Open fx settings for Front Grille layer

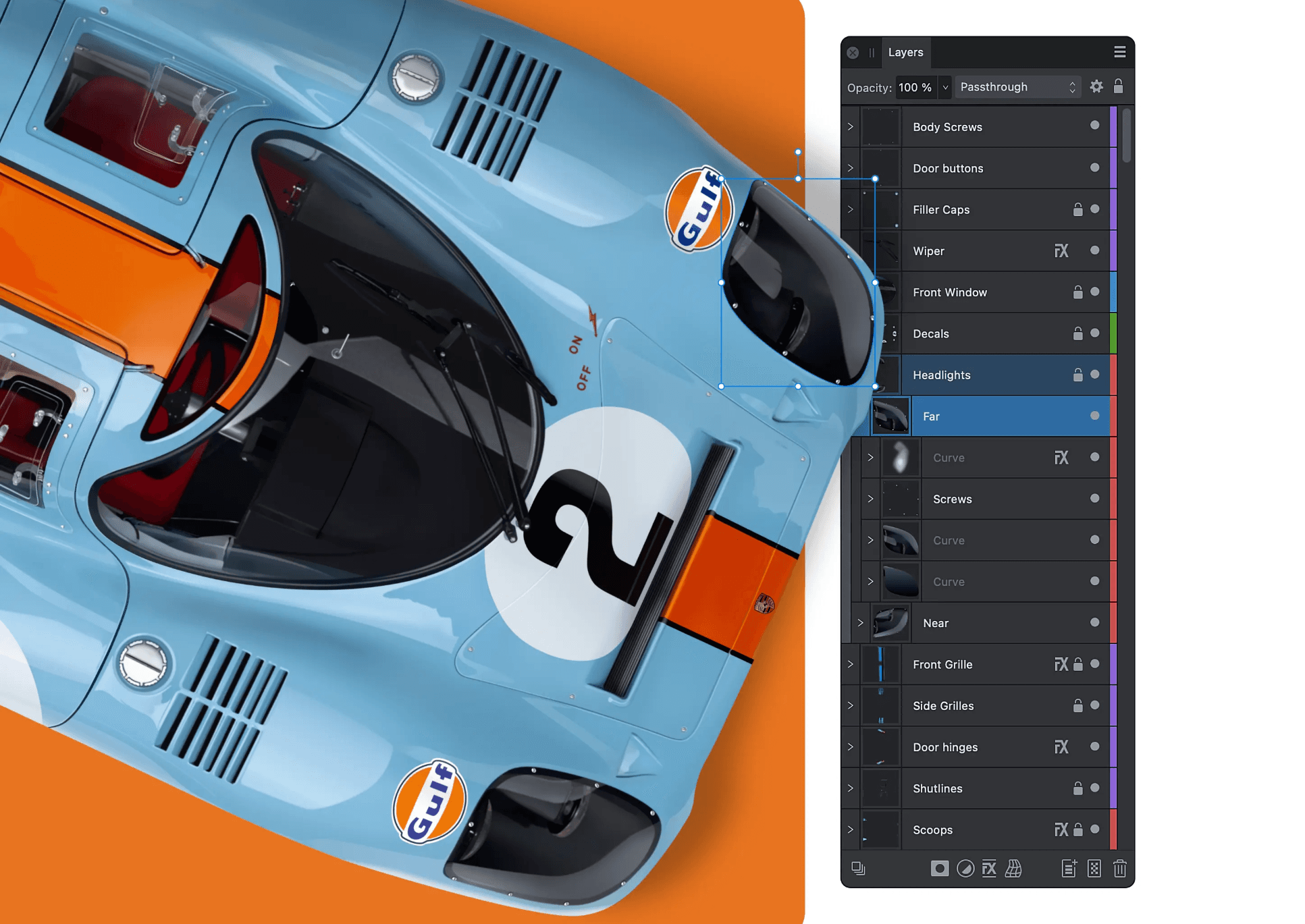point(1061,664)
